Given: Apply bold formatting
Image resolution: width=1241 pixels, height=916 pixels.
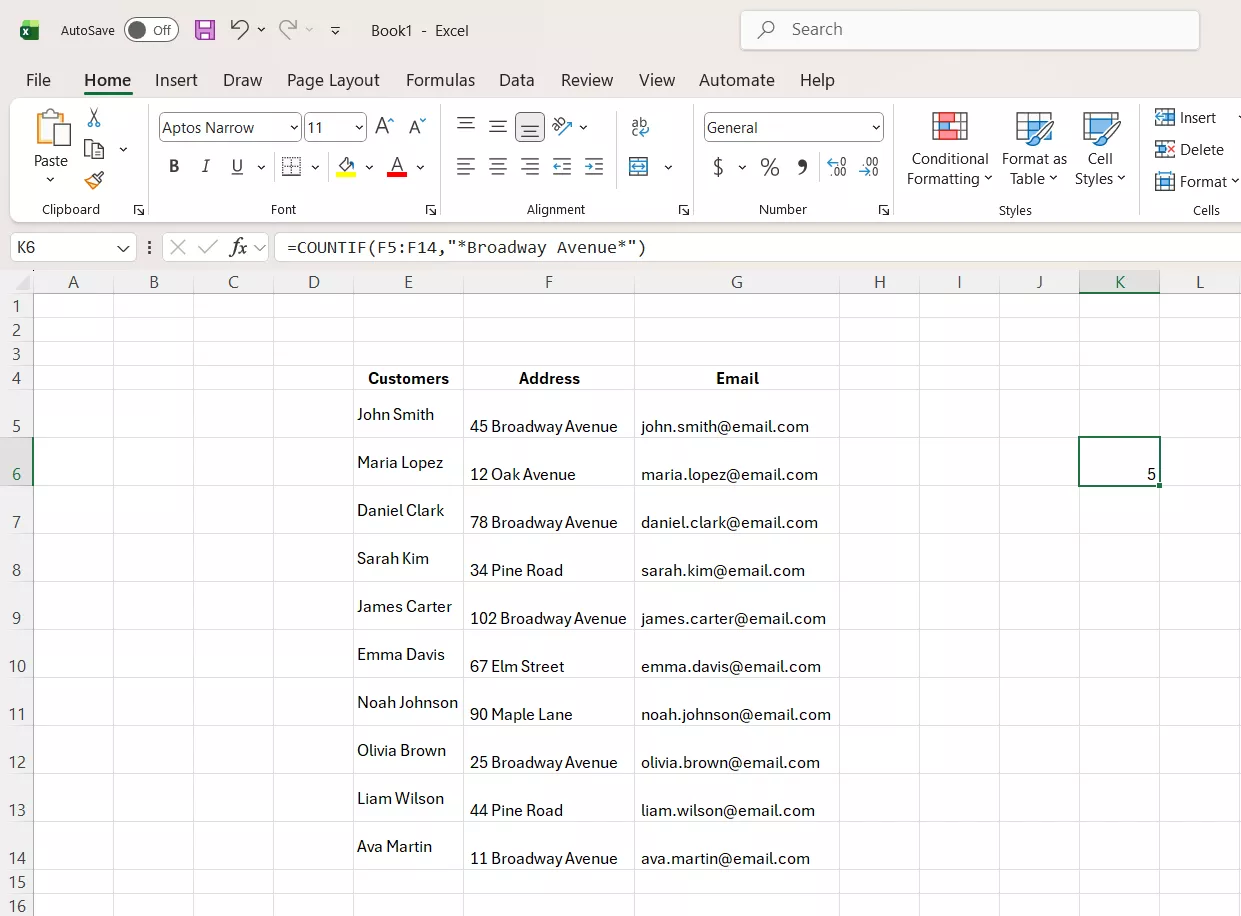Looking at the screenshot, I should click(x=173, y=166).
